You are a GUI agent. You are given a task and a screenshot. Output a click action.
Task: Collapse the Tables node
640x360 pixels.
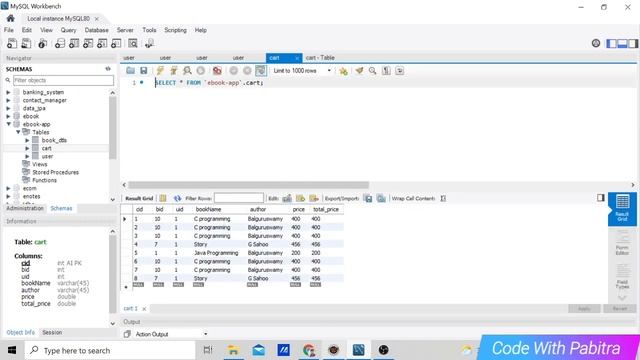[18, 132]
